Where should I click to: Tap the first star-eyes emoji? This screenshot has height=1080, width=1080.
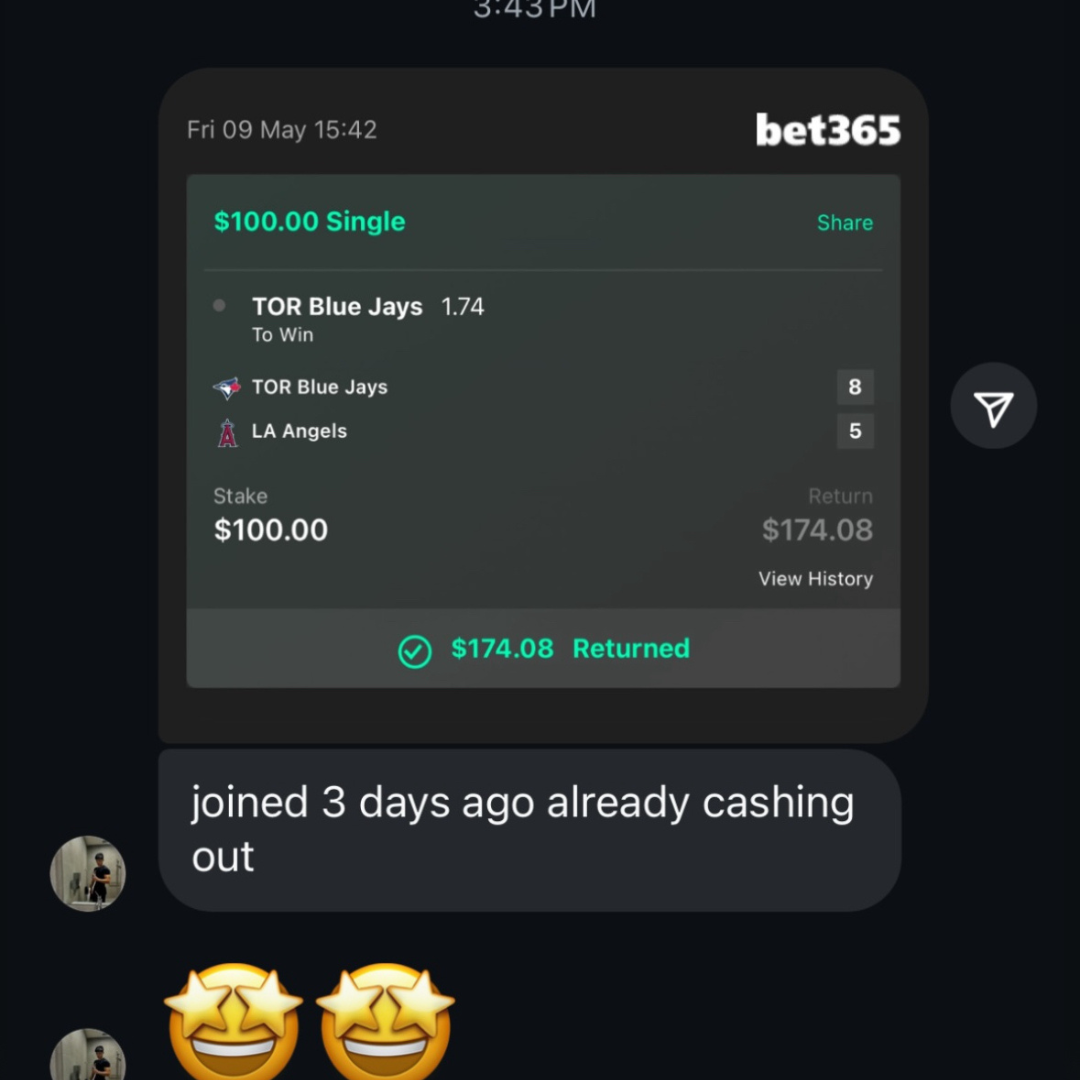coord(234,1020)
